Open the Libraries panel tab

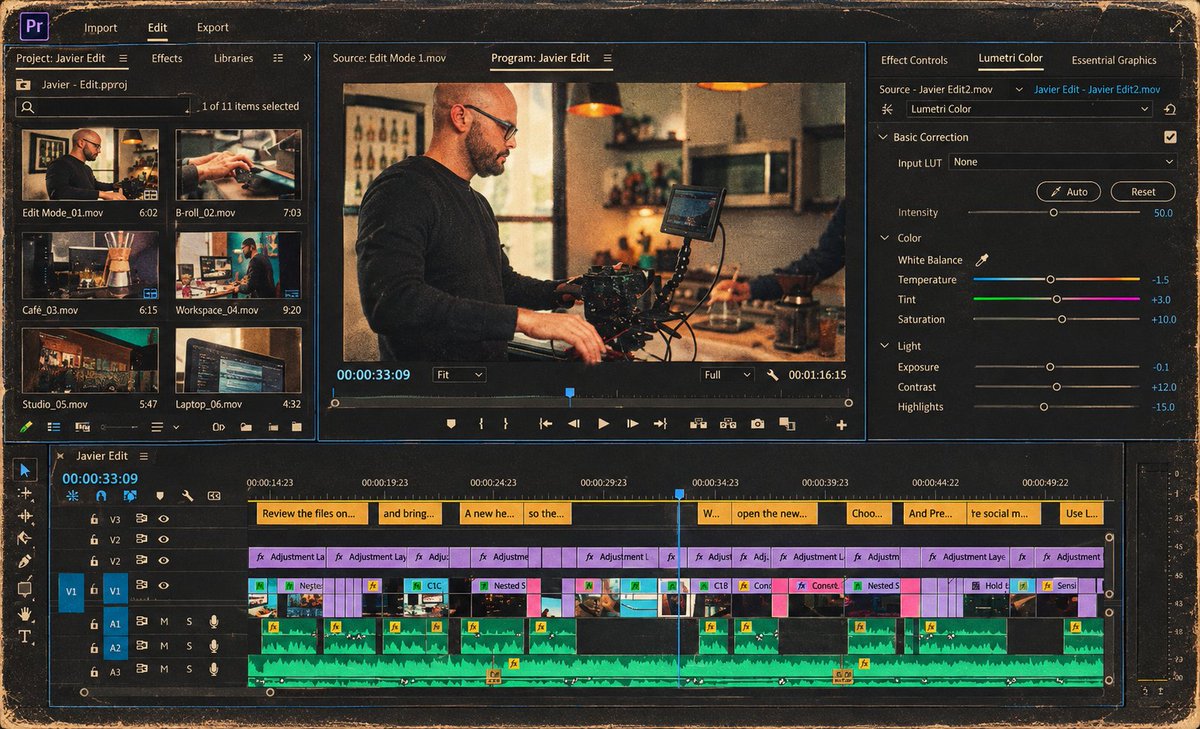(x=233, y=58)
